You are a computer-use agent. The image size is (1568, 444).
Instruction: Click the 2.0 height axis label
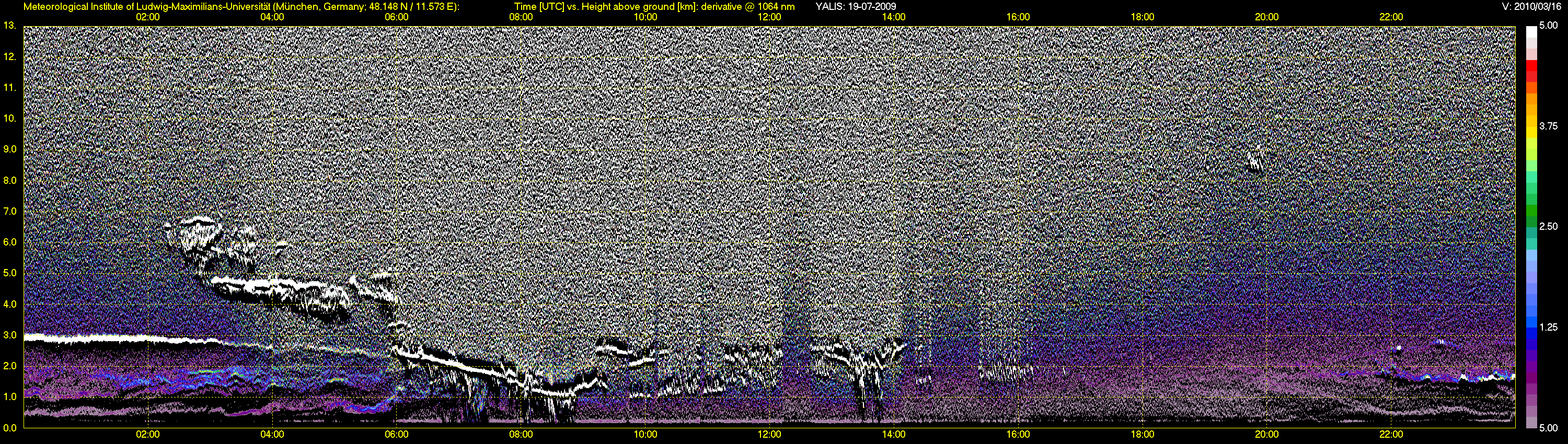[9, 366]
